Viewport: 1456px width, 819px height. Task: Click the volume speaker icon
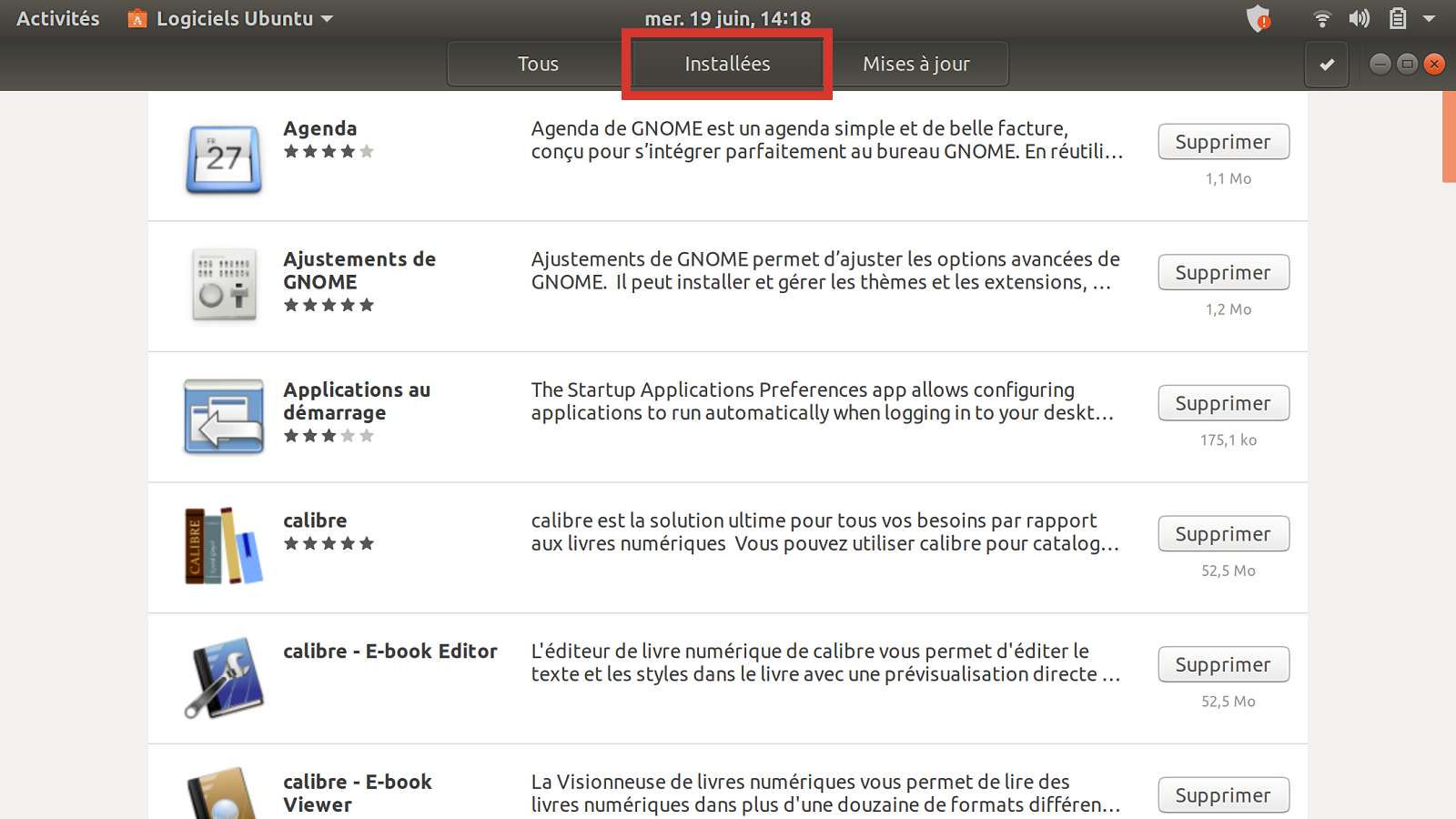[1360, 18]
